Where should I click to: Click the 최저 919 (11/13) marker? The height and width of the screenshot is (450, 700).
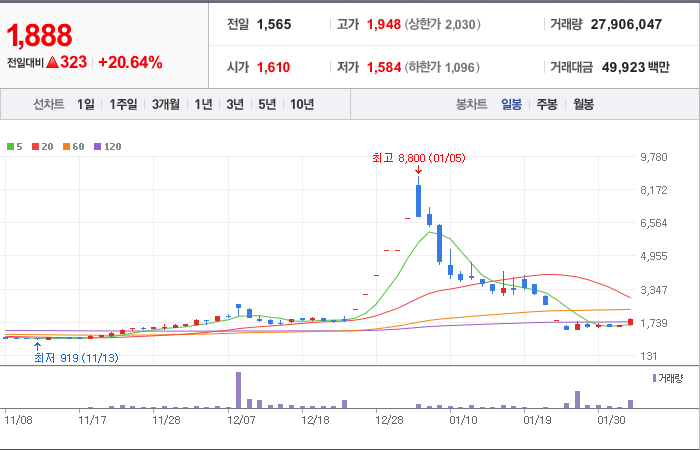tap(76, 358)
